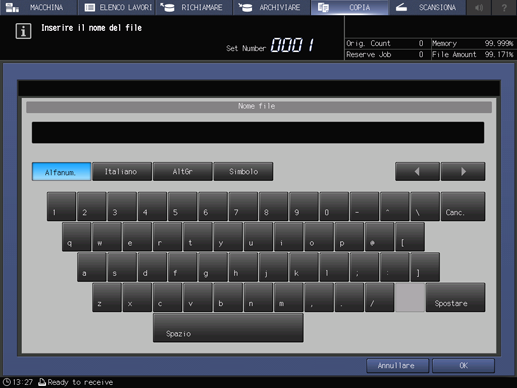Tap the 0 key
Image resolution: width=517 pixels, height=388 pixels.
(x=334, y=206)
